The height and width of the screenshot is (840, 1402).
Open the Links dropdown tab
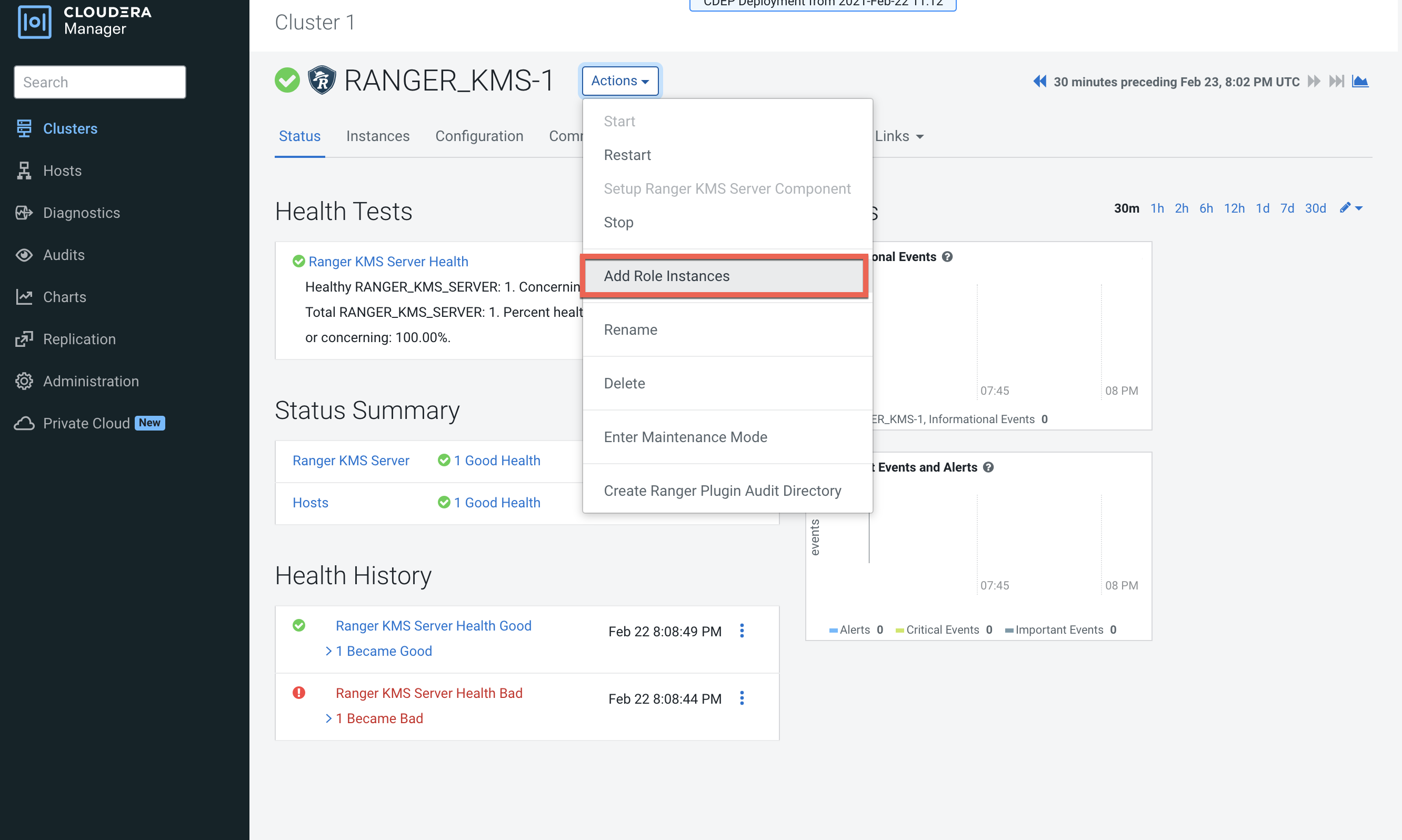click(x=899, y=136)
